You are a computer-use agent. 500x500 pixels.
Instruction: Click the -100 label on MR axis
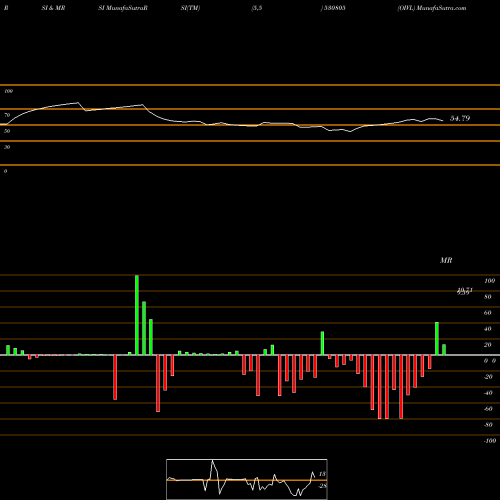[x=490, y=441]
